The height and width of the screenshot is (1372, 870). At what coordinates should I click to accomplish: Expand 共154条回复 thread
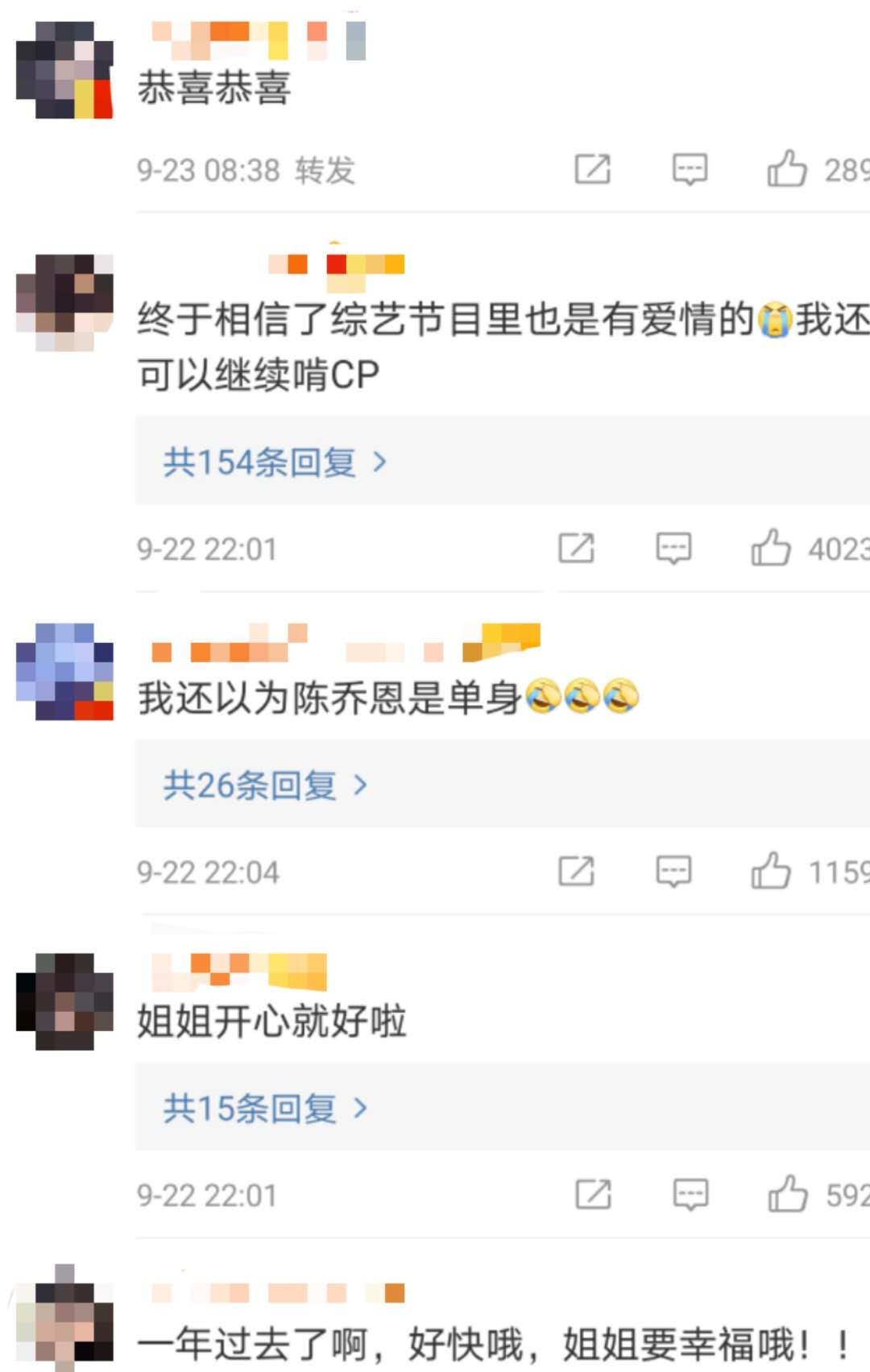coord(275,462)
